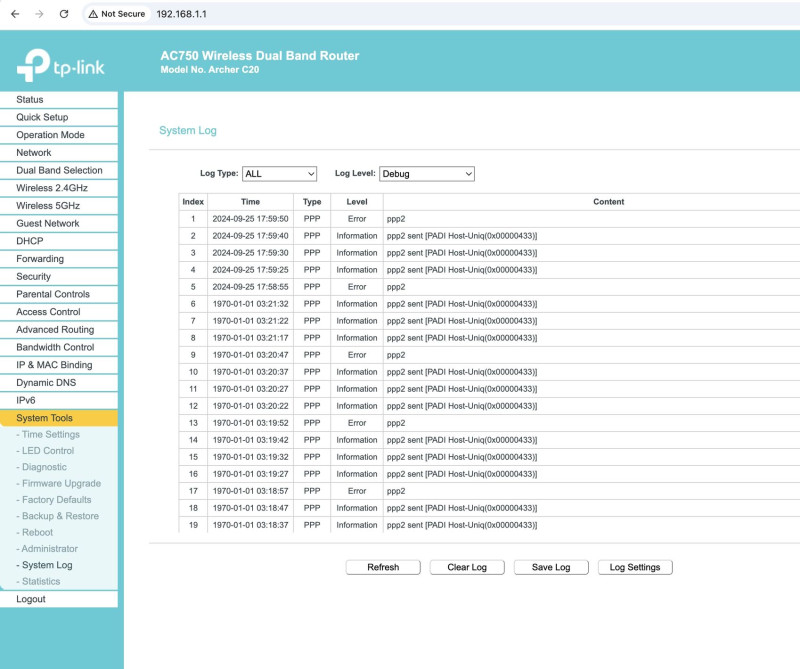Viewport: 800px width, 669px height.
Task: Click the Error level in row 17
Action: (357, 491)
